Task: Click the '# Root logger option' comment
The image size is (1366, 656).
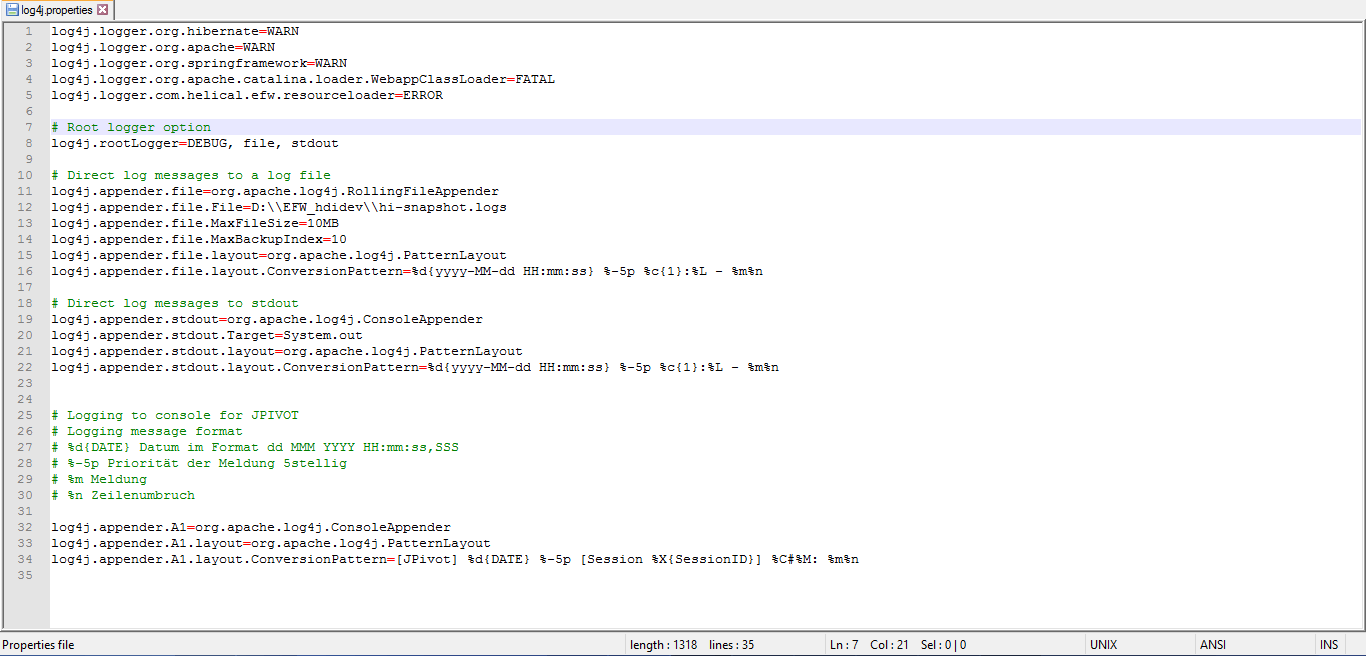Action: (131, 127)
